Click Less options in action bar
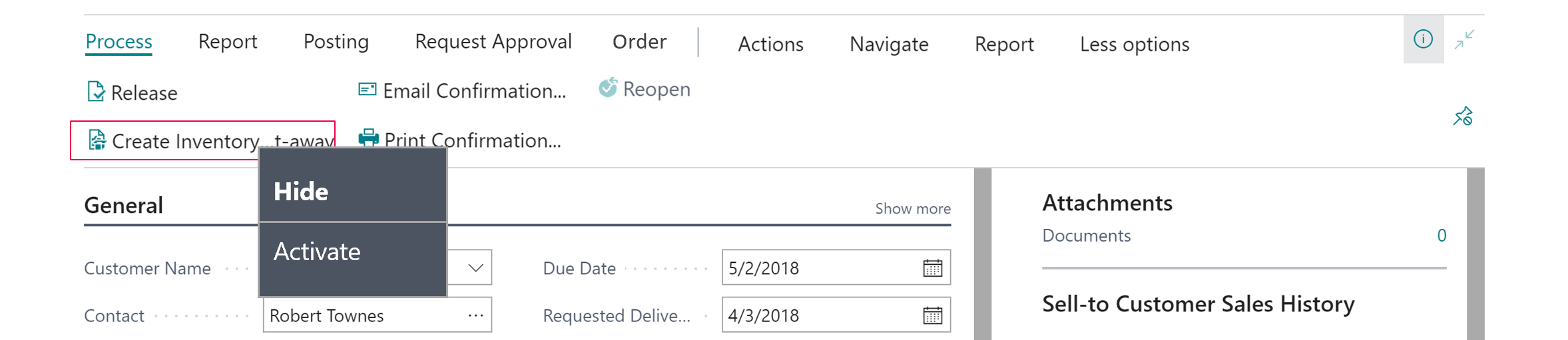Image resolution: width=1568 pixels, height=340 pixels. coord(1135,44)
